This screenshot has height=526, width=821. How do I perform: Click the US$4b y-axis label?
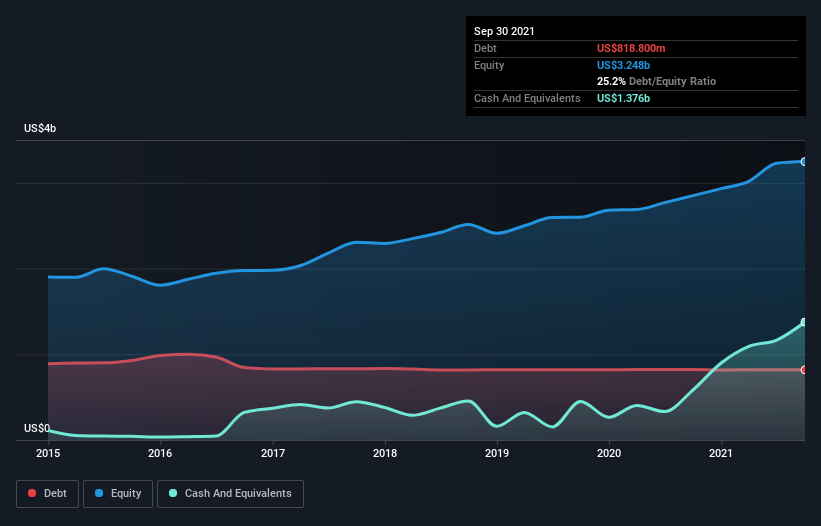point(40,128)
